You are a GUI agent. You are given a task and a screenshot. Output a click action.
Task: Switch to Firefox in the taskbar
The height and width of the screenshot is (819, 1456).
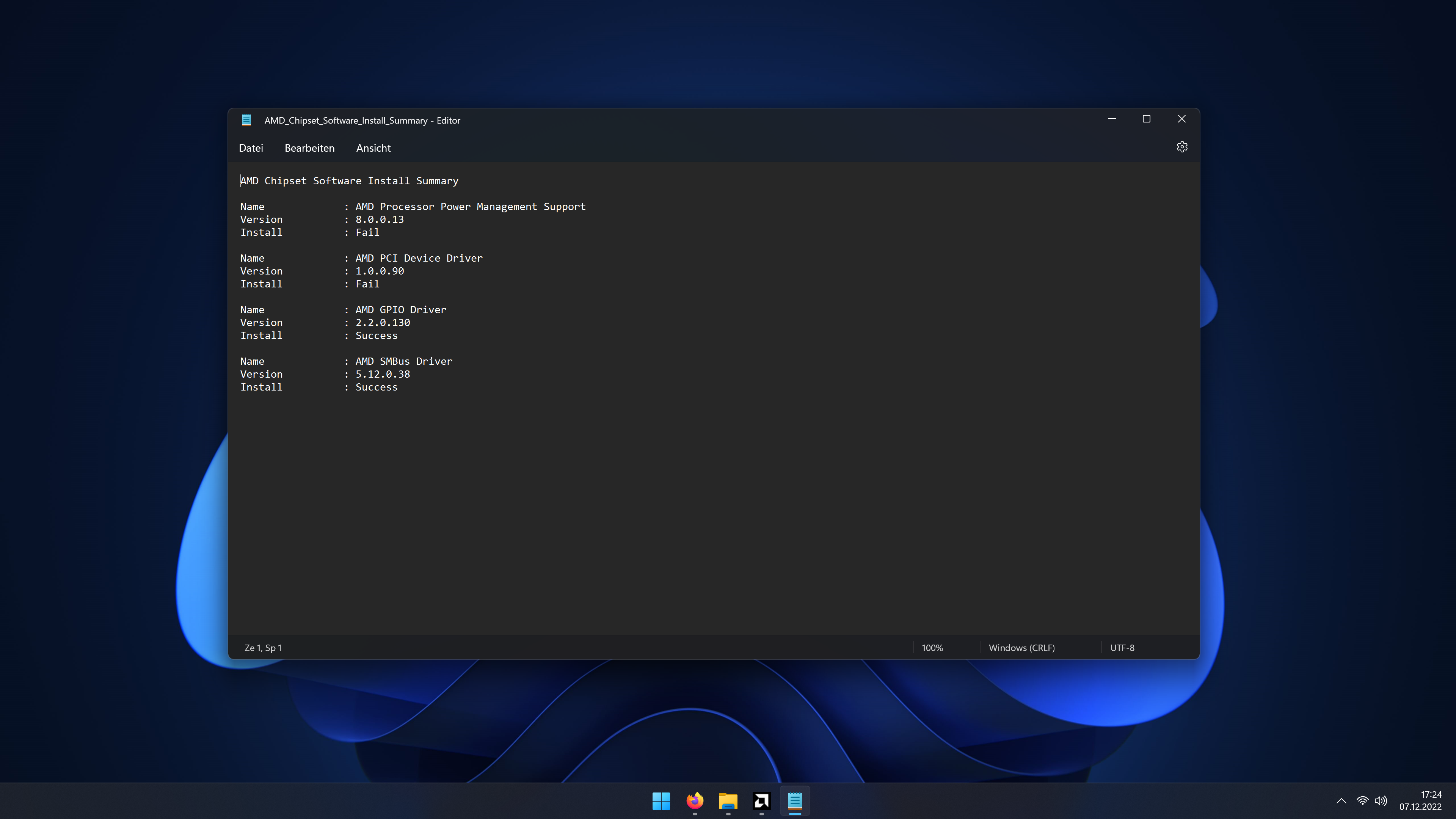tap(695, 801)
